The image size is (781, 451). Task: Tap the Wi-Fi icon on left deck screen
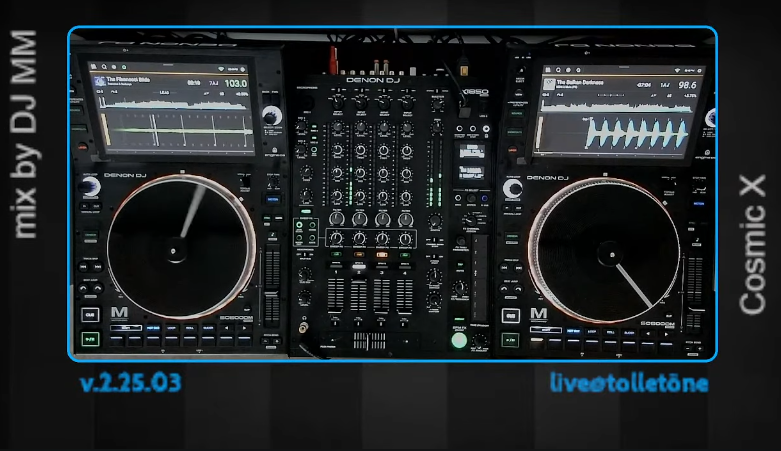(x=221, y=69)
